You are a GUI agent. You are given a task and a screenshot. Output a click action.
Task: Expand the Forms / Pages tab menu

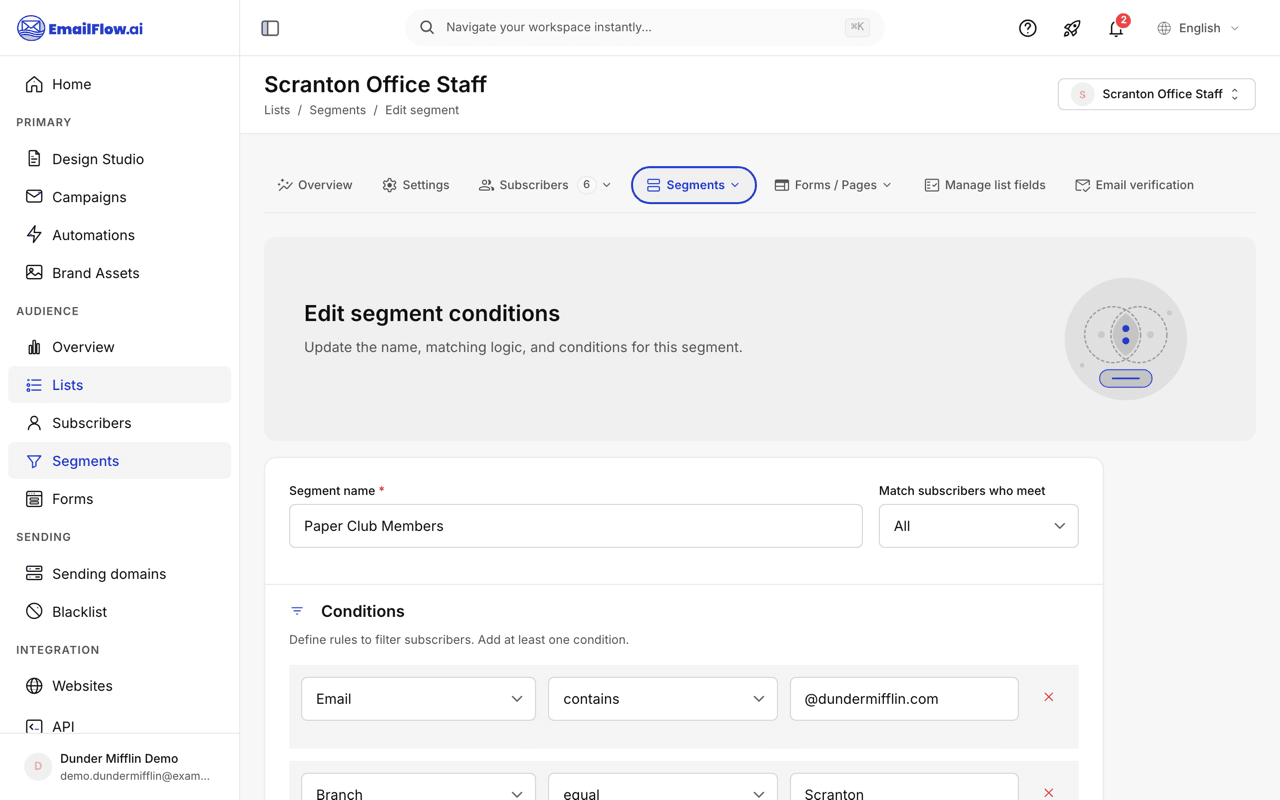pyautogui.click(x=833, y=185)
